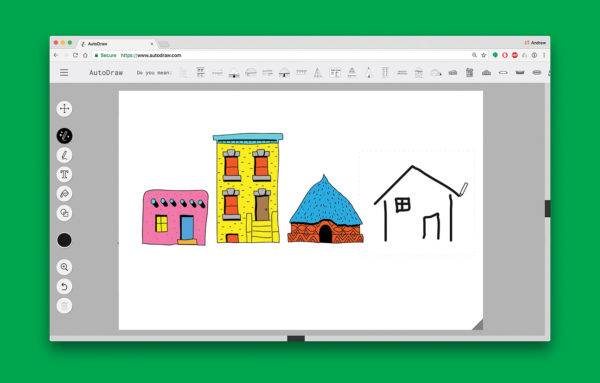
Task: Open the hamburger menu
Action: point(64,72)
